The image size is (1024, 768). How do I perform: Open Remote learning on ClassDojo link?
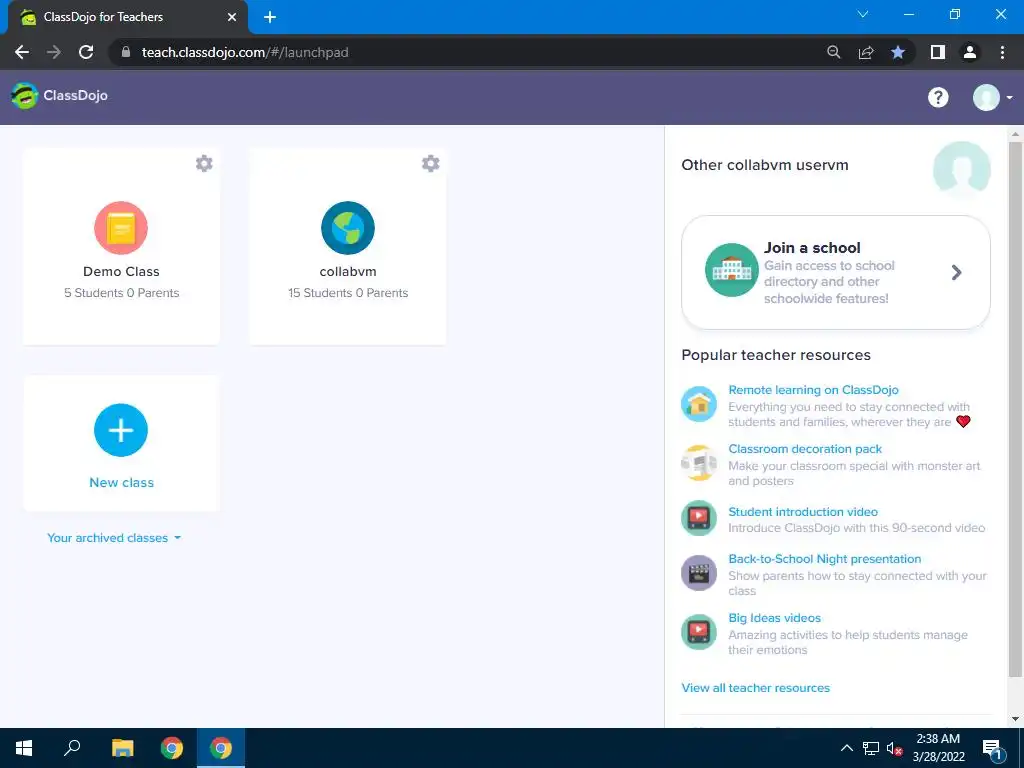click(813, 390)
